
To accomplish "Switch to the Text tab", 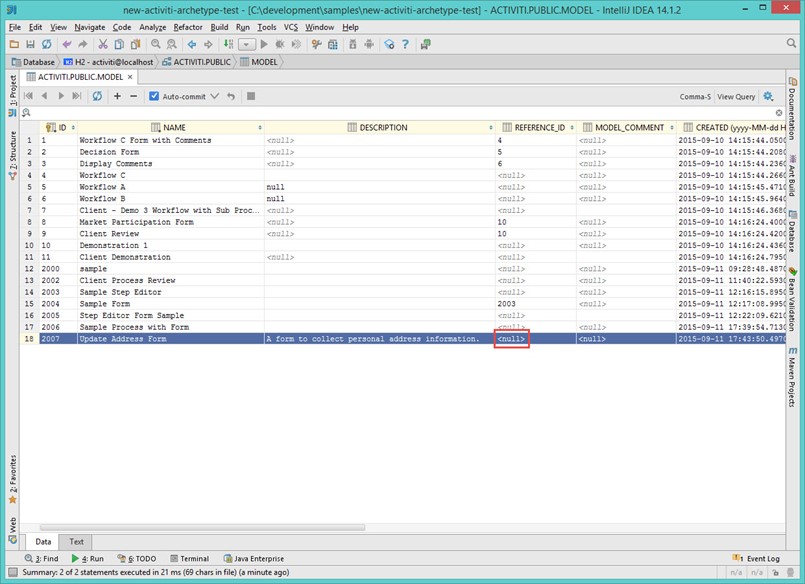I will [76, 541].
